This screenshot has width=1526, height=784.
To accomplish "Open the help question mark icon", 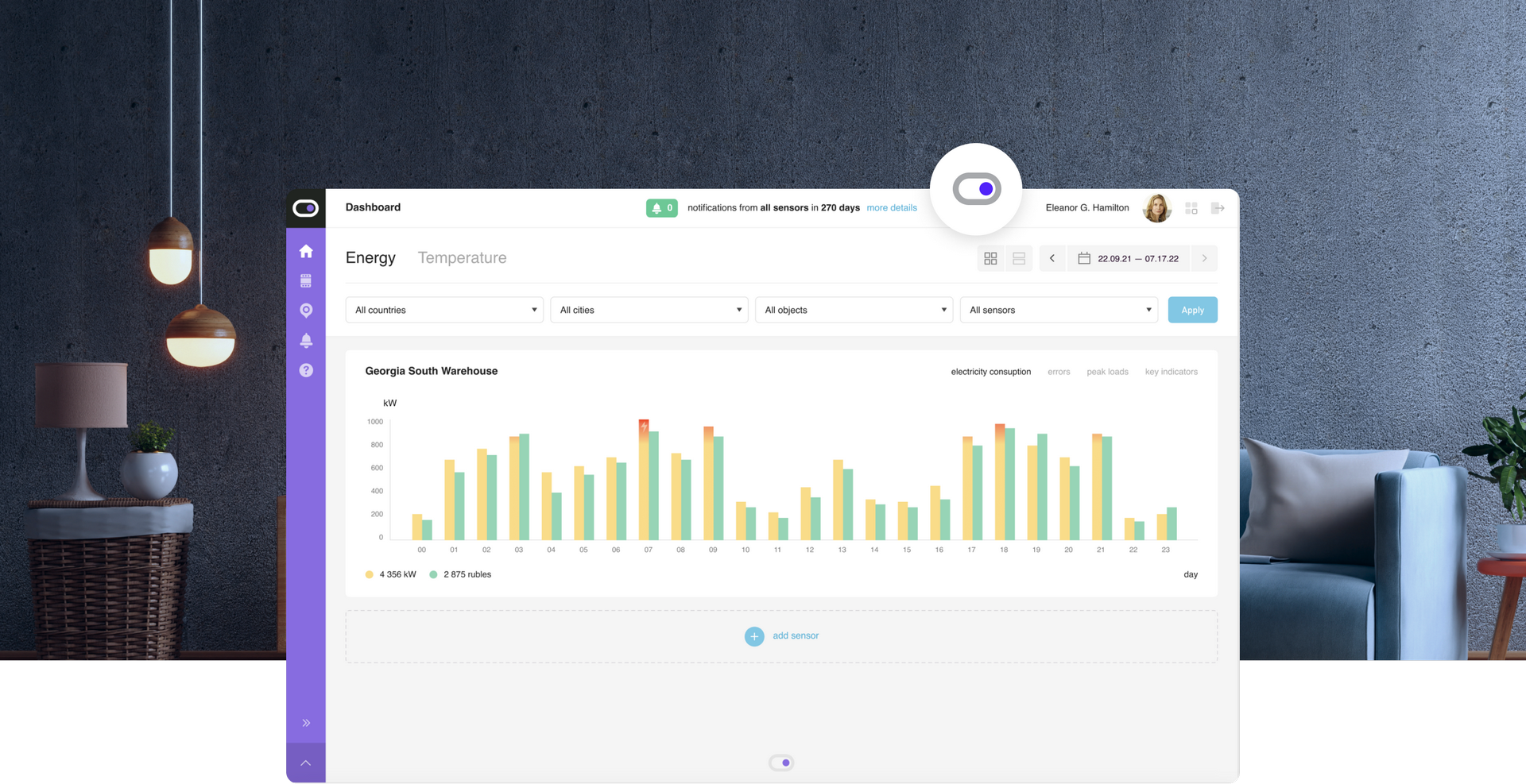I will tap(306, 370).
